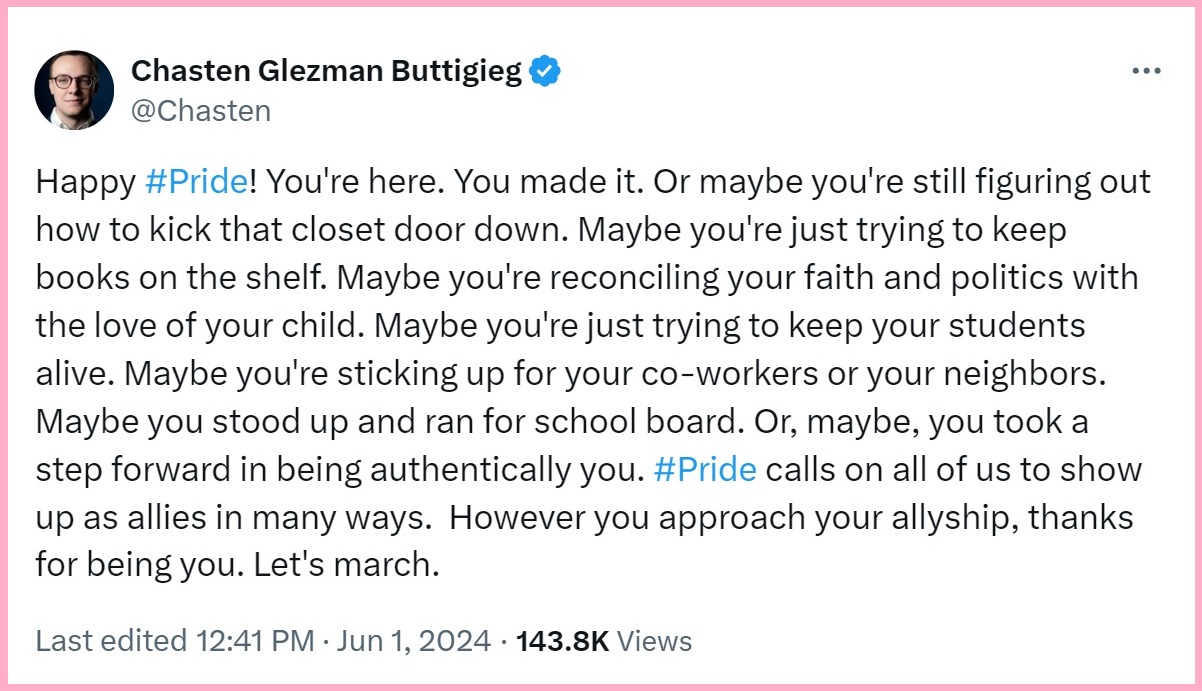View edit history via "Last edited"
The width and height of the screenshot is (1202, 691).
point(110,640)
